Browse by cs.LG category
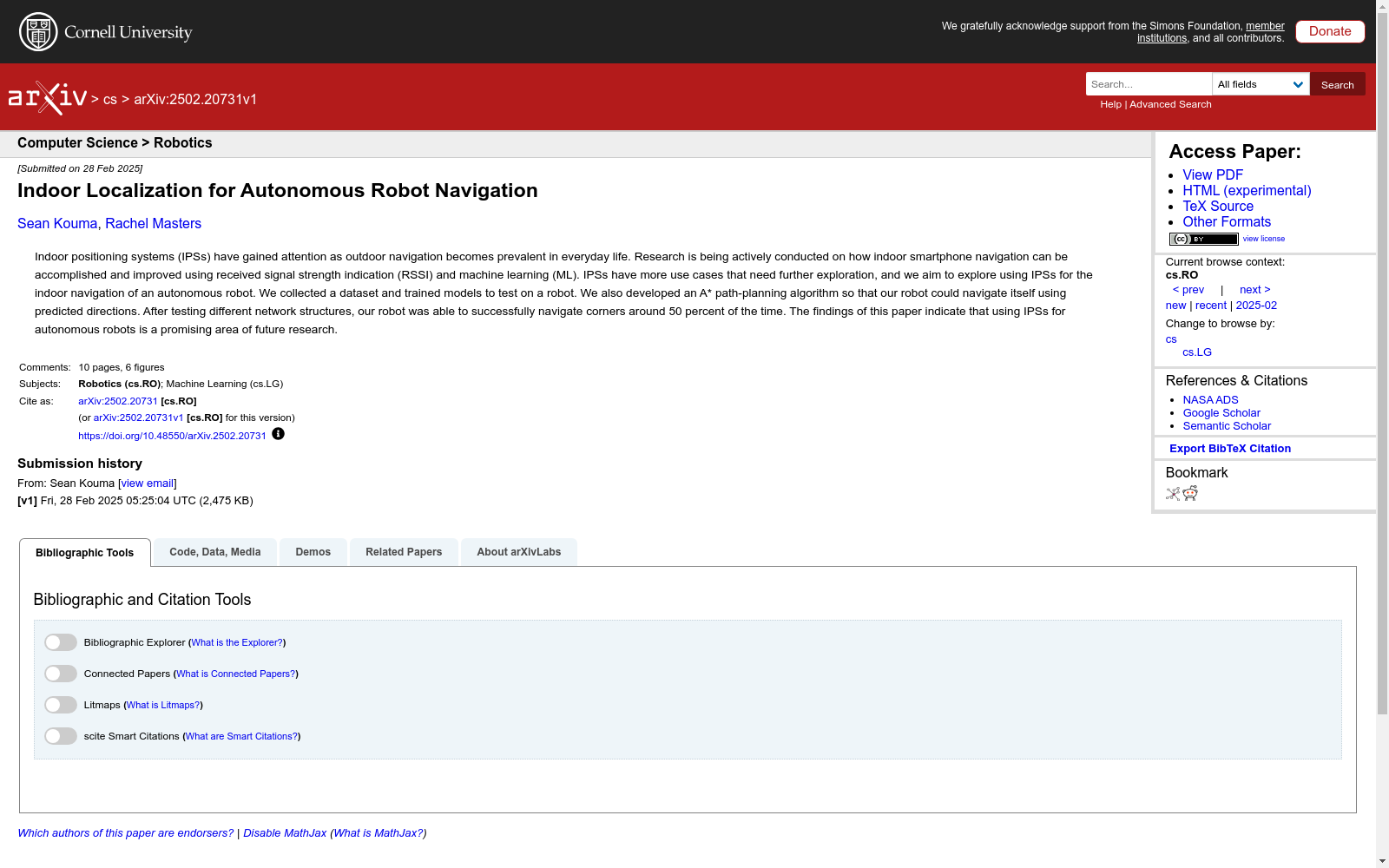 coord(1197,352)
